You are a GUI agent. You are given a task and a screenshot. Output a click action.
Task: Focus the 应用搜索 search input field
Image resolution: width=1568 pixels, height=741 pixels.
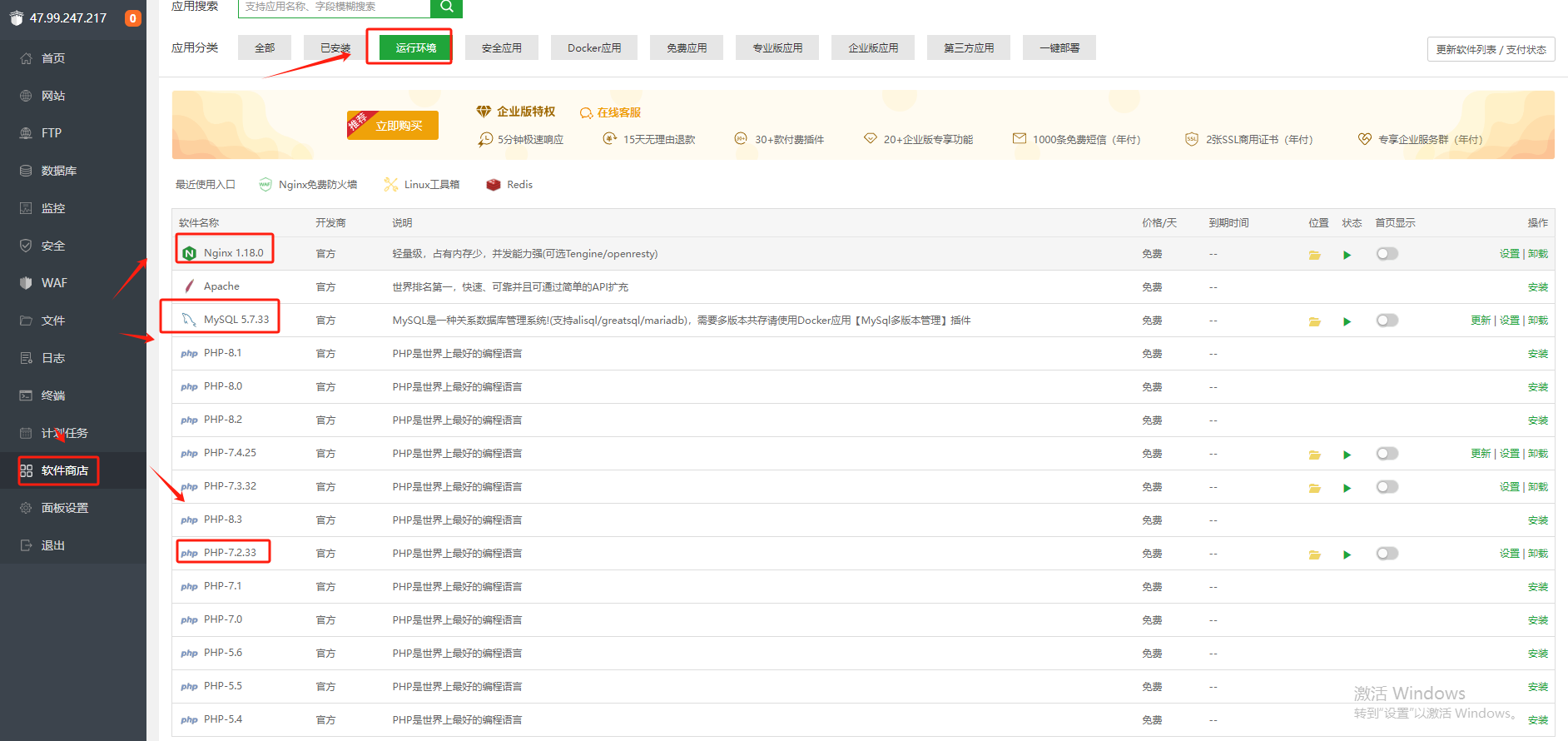coord(335,7)
